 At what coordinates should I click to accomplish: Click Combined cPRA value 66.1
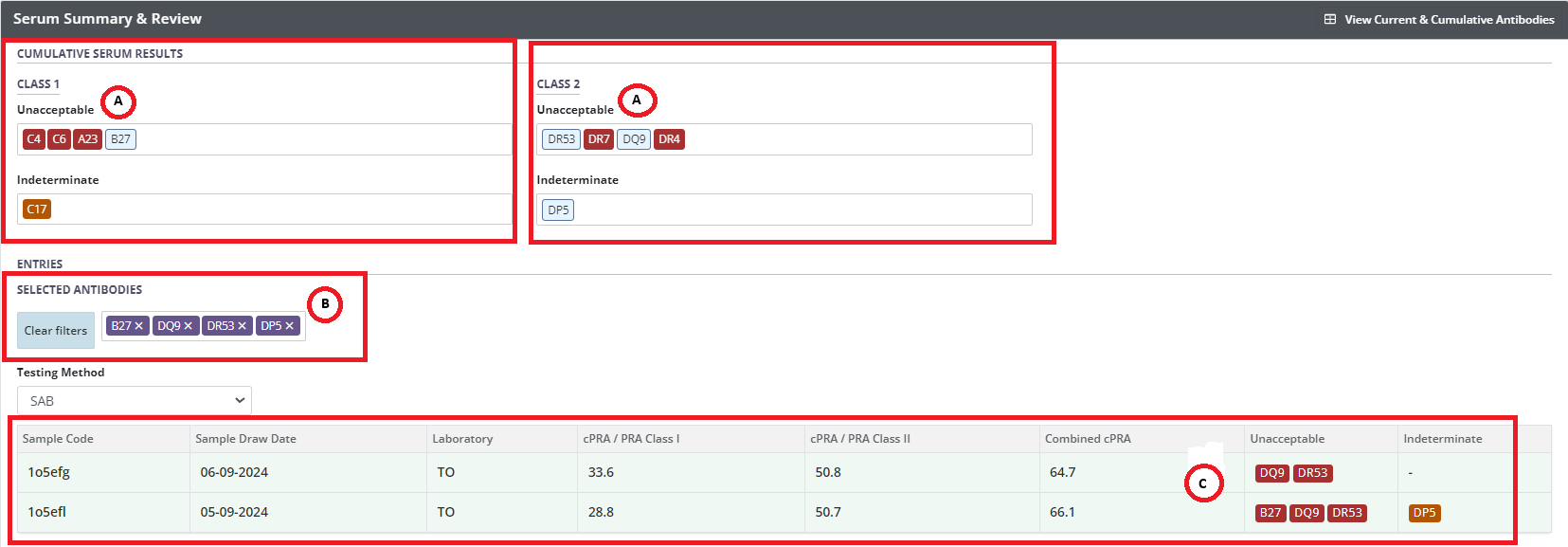click(x=1062, y=512)
